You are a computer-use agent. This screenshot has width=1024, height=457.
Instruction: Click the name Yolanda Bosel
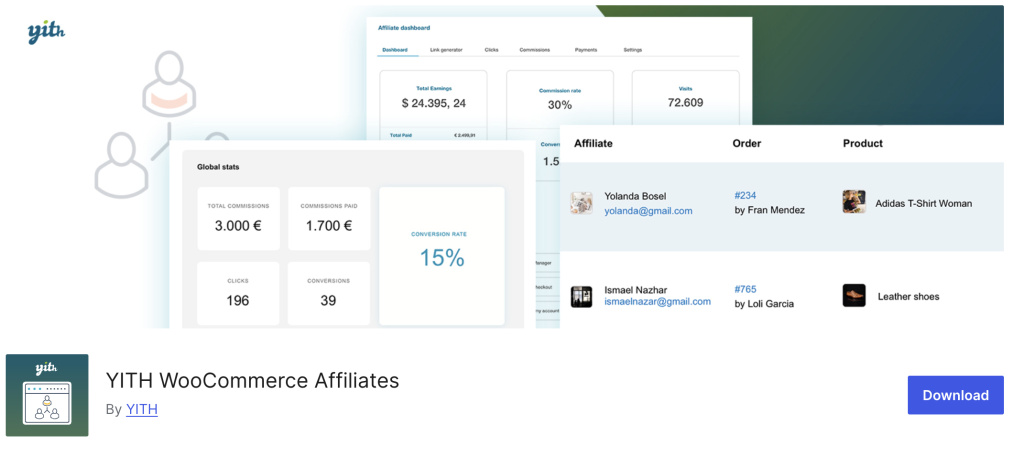[x=635, y=196]
